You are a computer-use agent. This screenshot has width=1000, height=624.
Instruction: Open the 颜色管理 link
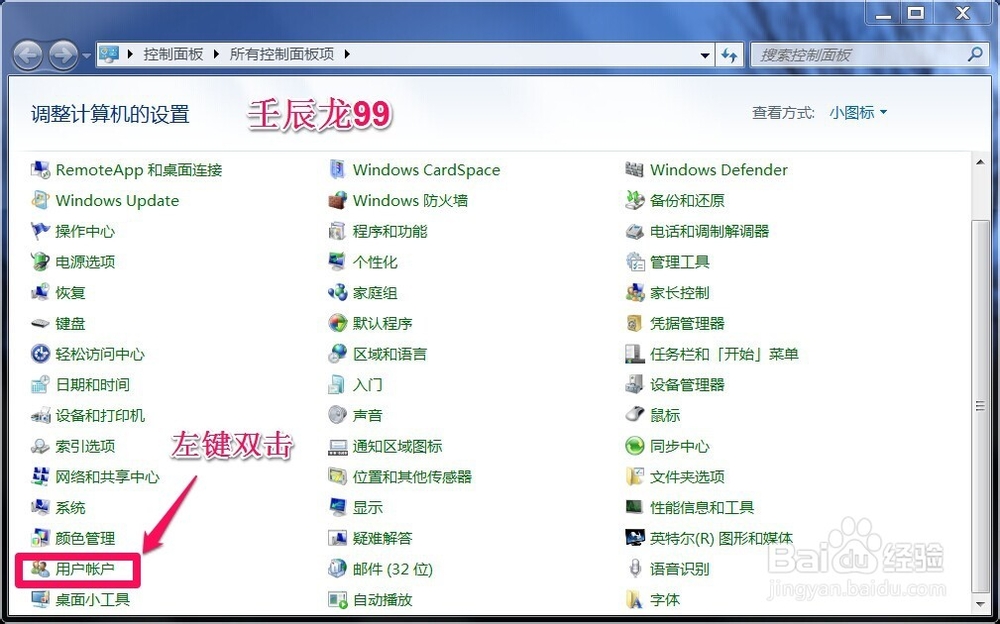pyautogui.click(x=85, y=538)
